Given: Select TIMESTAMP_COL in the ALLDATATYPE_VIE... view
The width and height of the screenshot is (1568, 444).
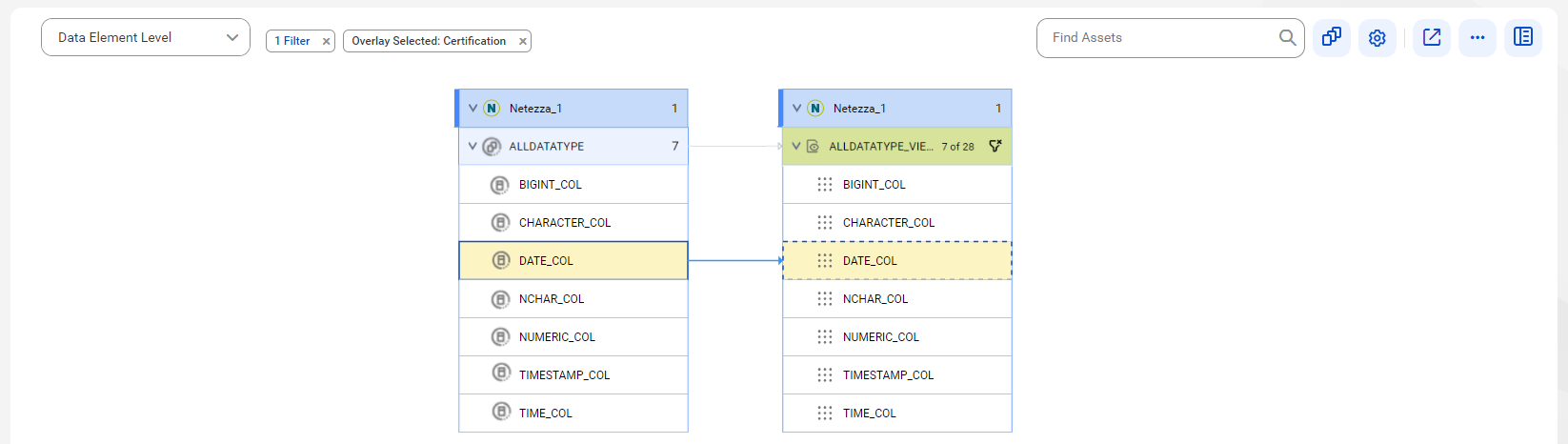Looking at the screenshot, I should click(897, 375).
